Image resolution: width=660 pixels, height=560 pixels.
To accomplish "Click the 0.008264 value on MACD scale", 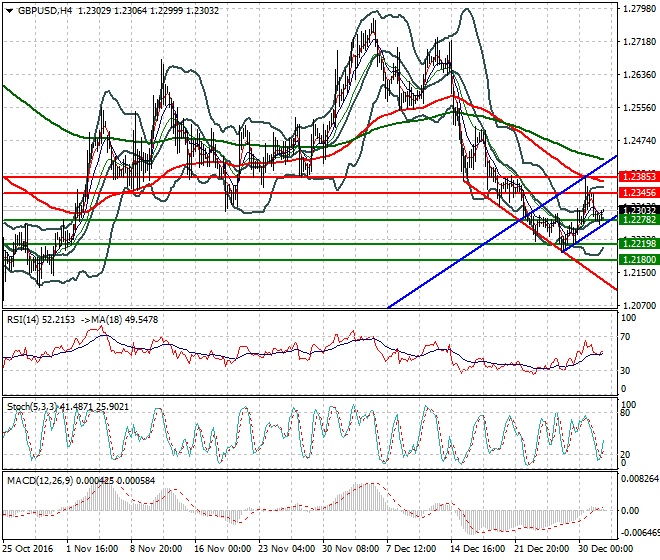I will tap(639, 480).
